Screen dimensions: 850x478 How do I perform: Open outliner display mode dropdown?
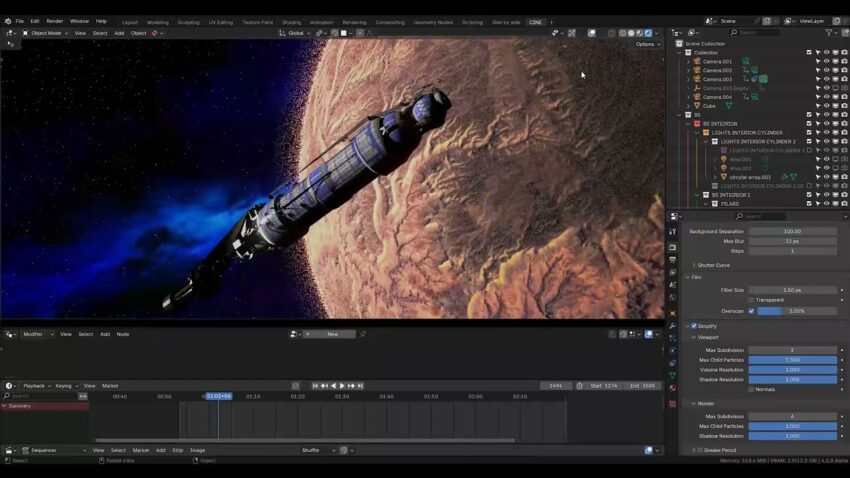pyautogui.click(x=693, y=33)
